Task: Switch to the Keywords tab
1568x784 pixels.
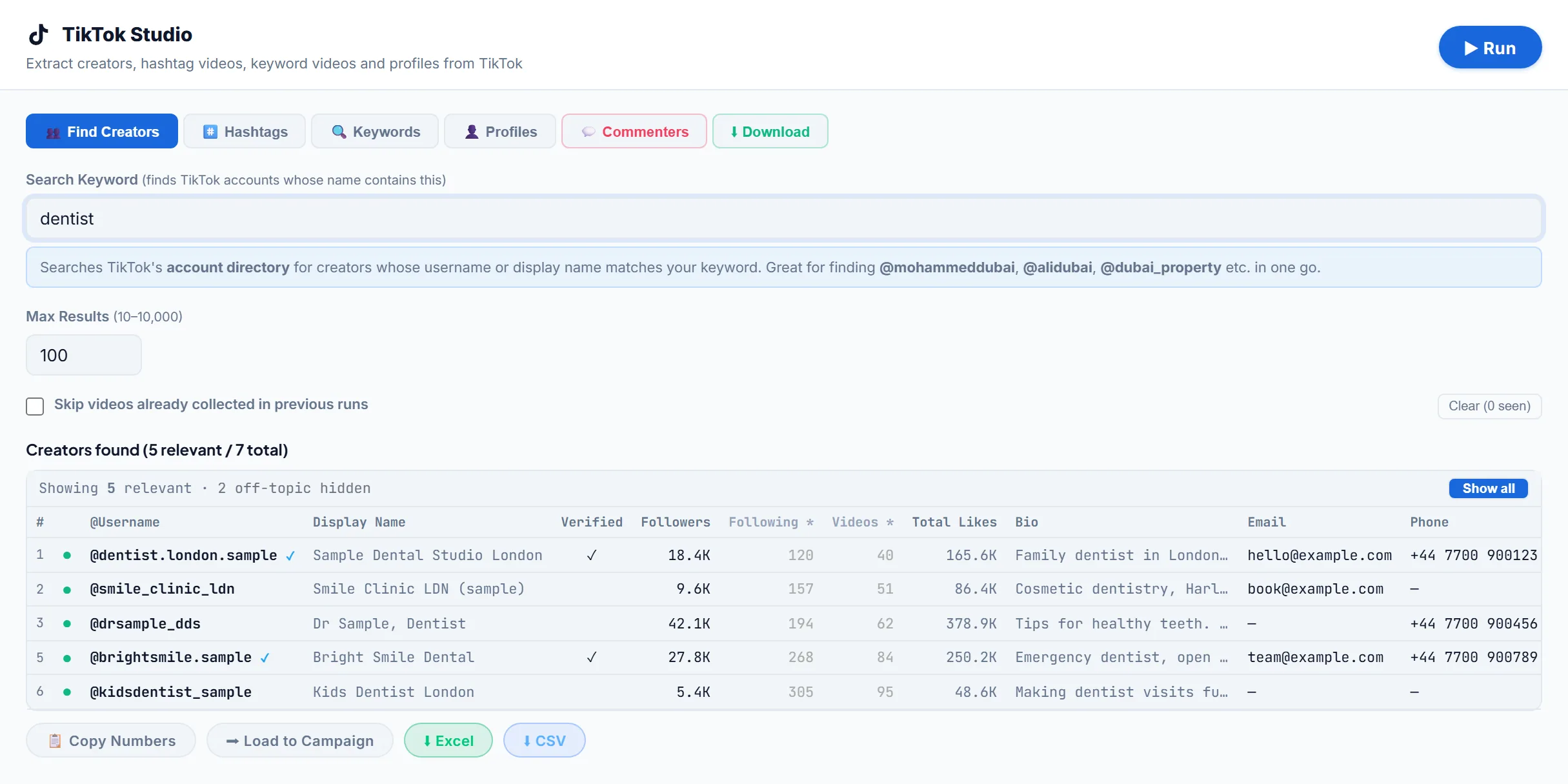Action: (375, 132)
